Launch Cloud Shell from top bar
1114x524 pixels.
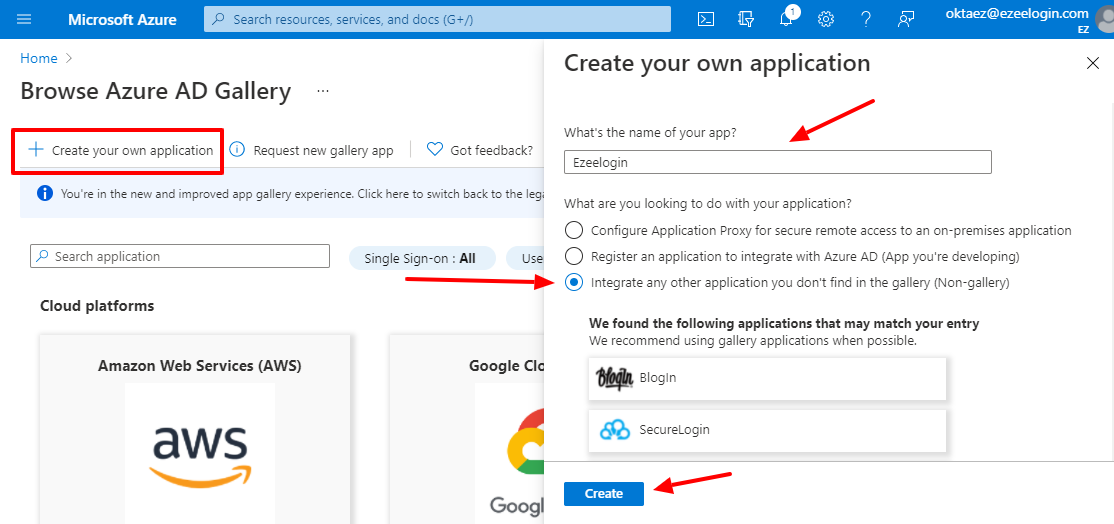tap(705, 19)
